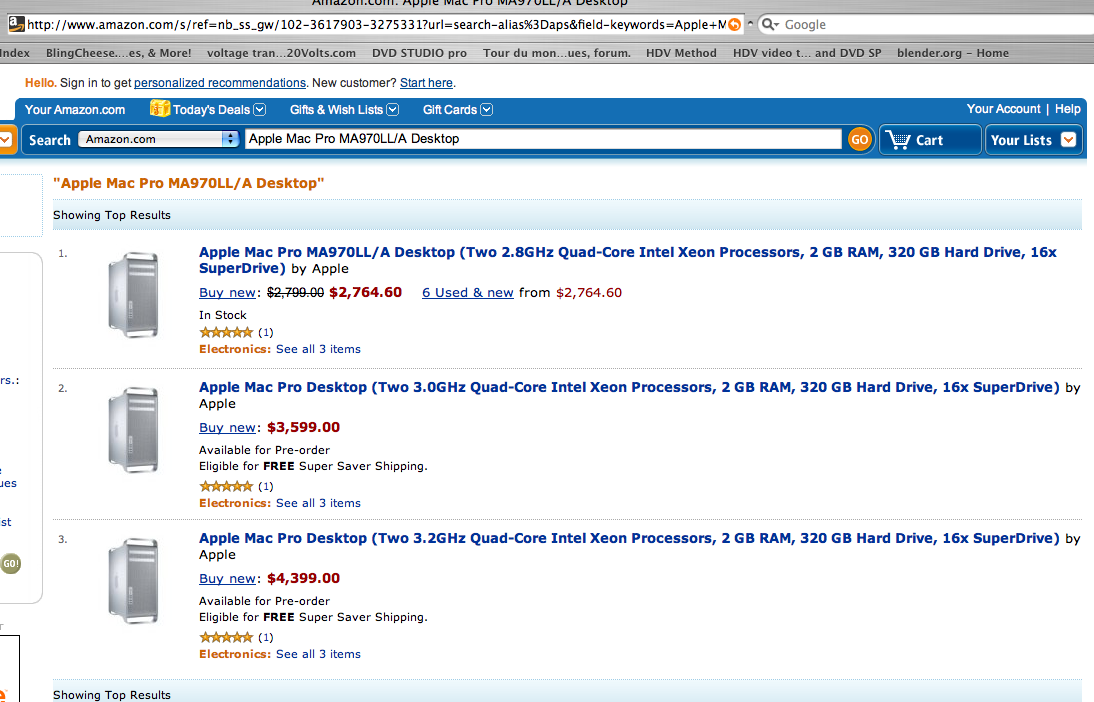Click the star rating of the 2.8GHz Mac Pro
Image resolution: width=1094 pixels, height=702 pixels.
tap(225, 332)
